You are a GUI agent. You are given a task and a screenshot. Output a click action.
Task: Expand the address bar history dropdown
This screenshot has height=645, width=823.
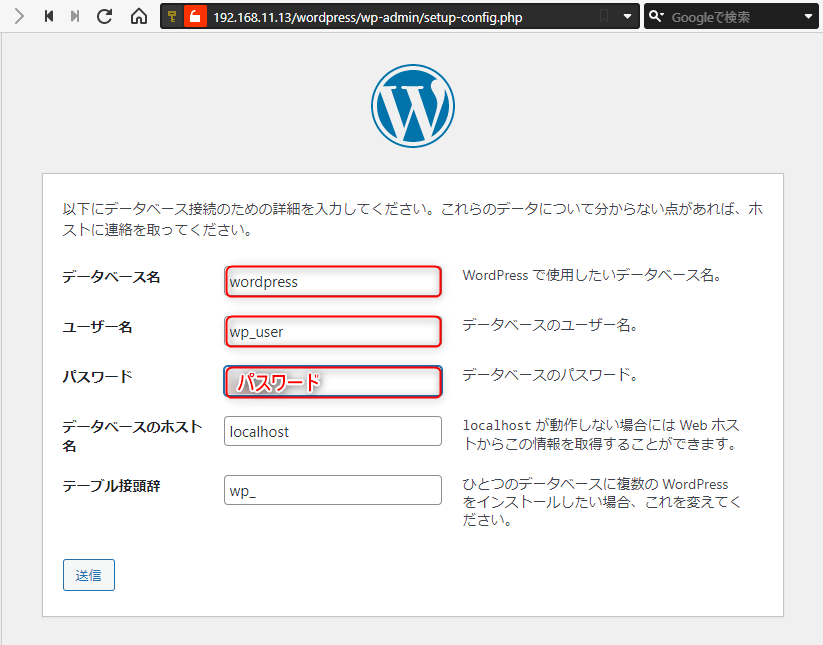(x=627, y=17)
